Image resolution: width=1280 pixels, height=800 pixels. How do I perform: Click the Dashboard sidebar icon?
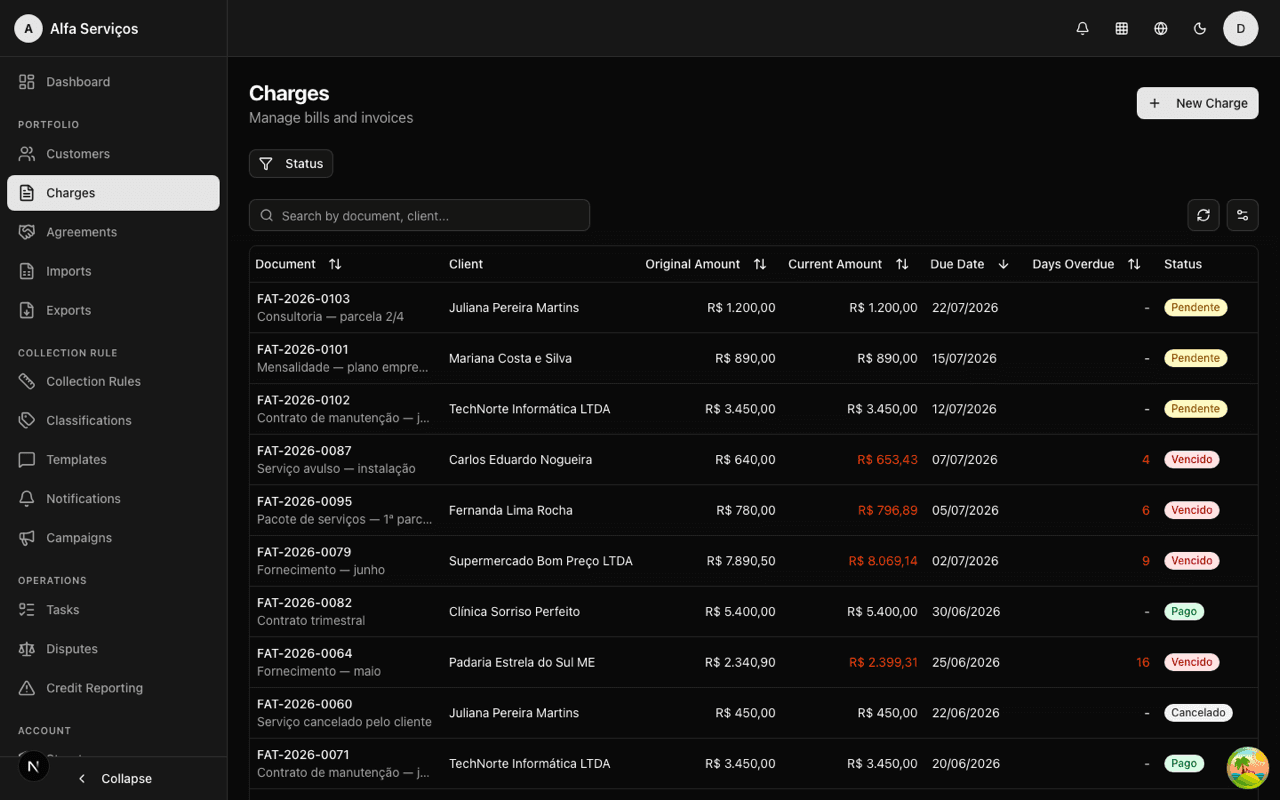click(27, 82)
